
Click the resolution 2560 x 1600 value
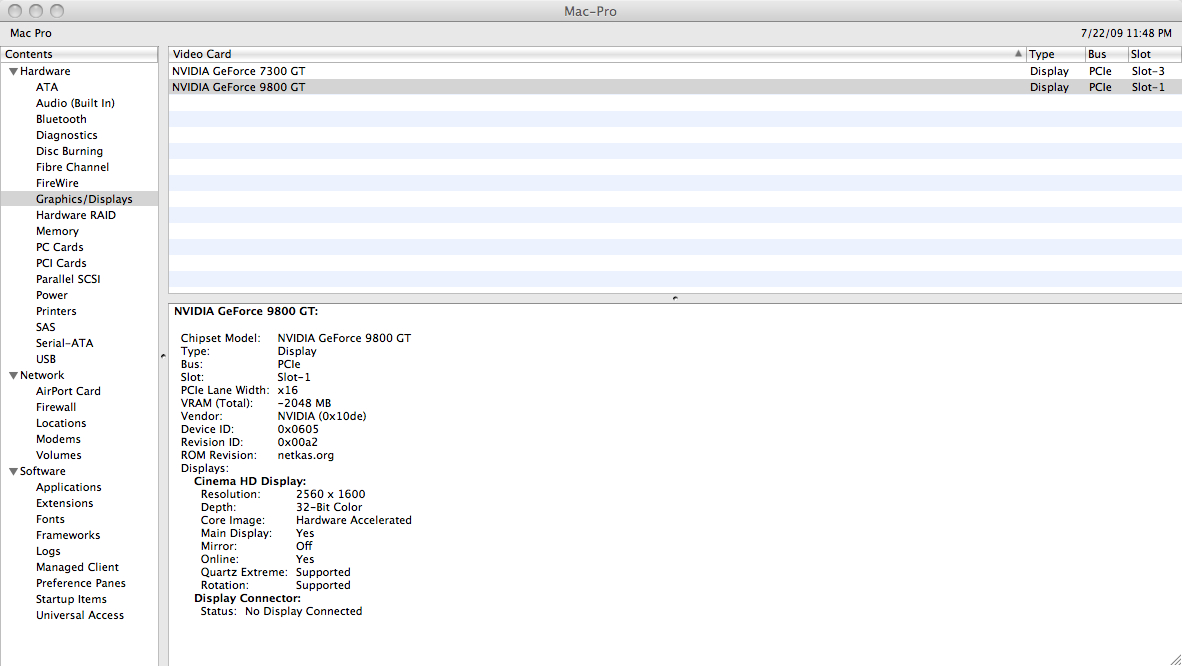(x=330, y=494)
